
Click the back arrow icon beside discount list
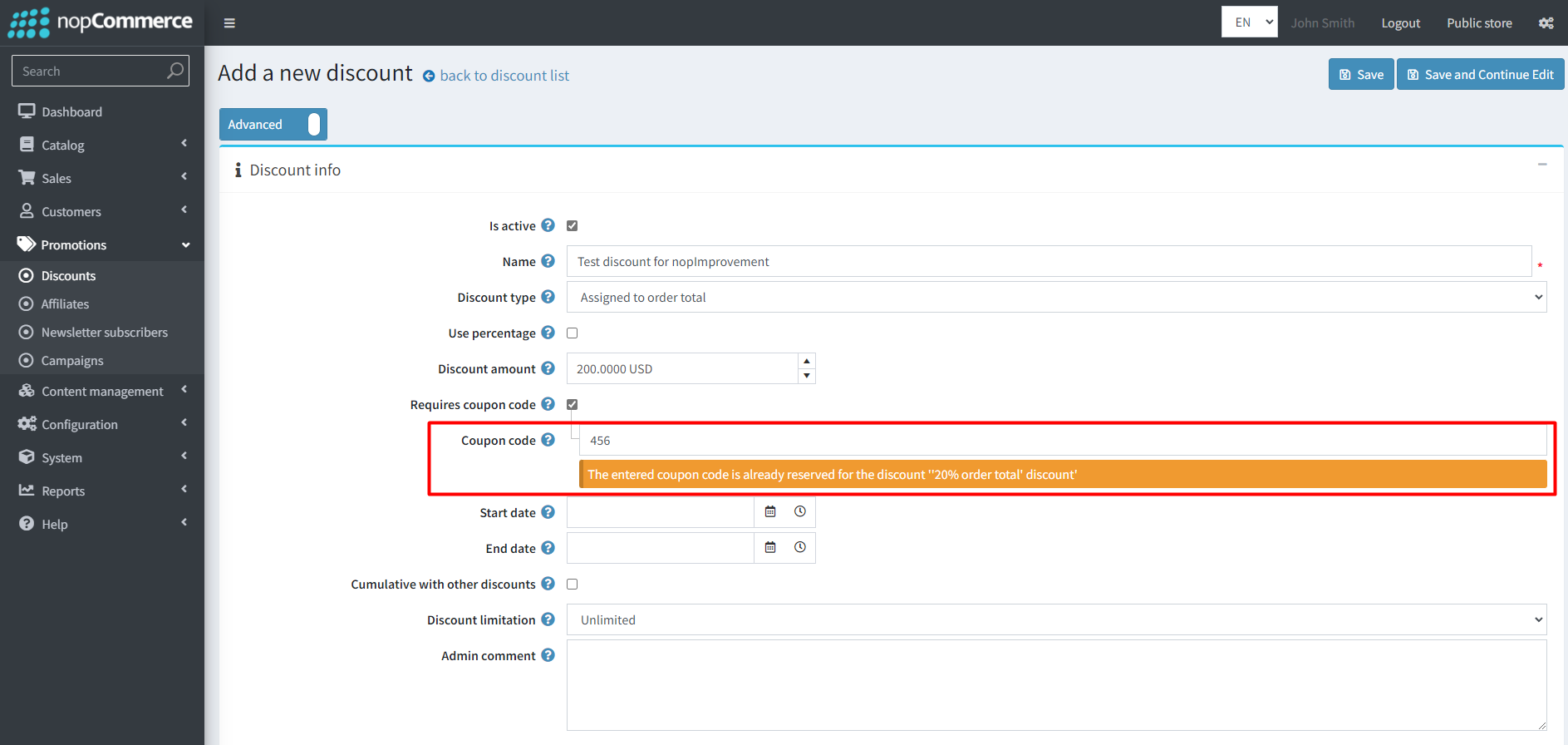429,76
